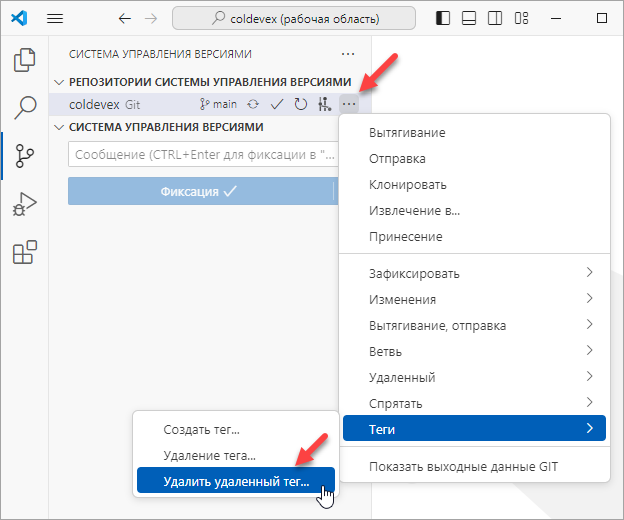This screenshot has height=520, width=624.
Task: Open the Extensions view icon
Action: click(24, 252)
